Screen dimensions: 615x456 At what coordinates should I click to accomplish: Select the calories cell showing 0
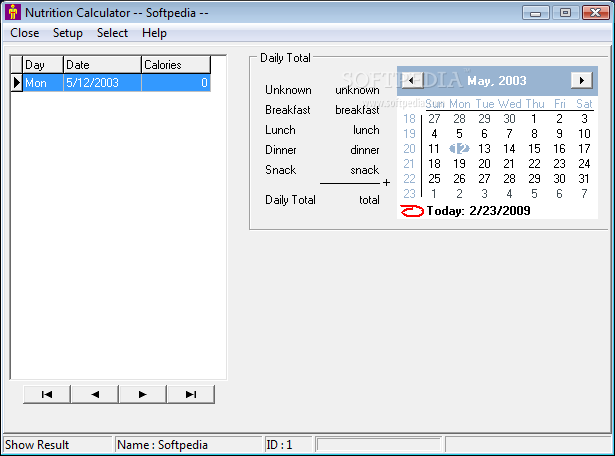[x=176, y=83]
